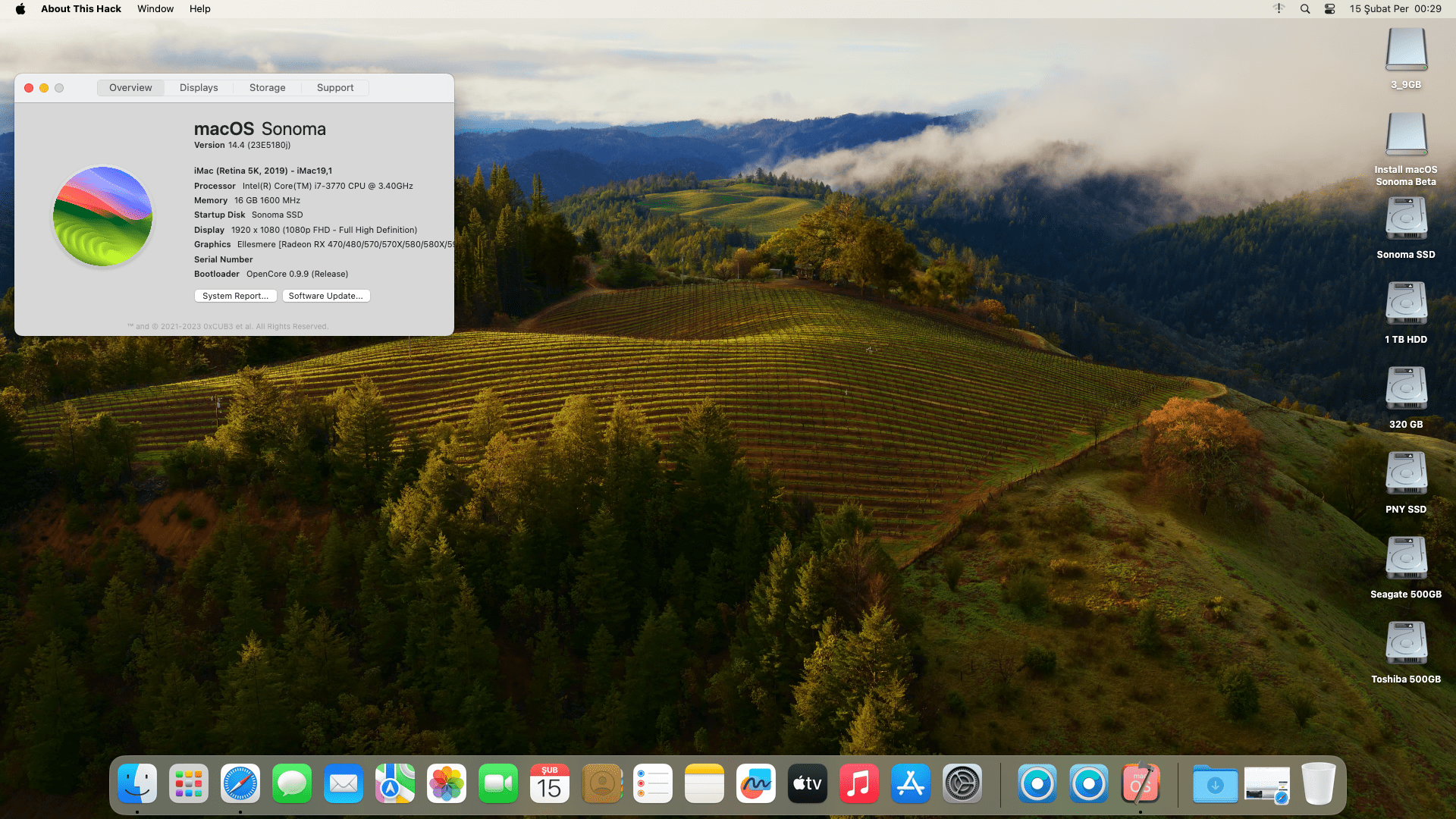Open System Settings from the Dock
1456x819 pixels.
(962, 783)
